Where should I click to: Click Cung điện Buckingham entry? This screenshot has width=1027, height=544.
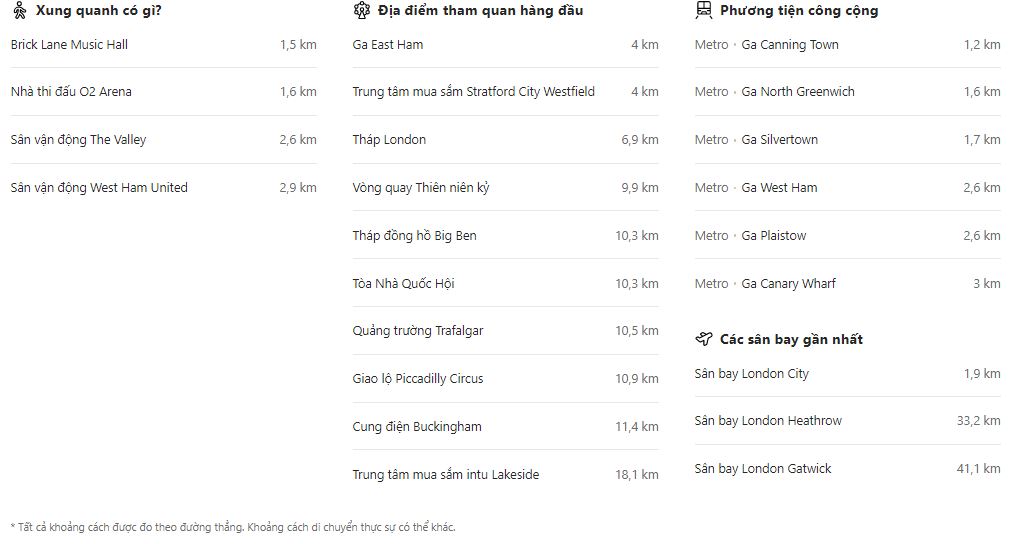(x=506, y=426)
